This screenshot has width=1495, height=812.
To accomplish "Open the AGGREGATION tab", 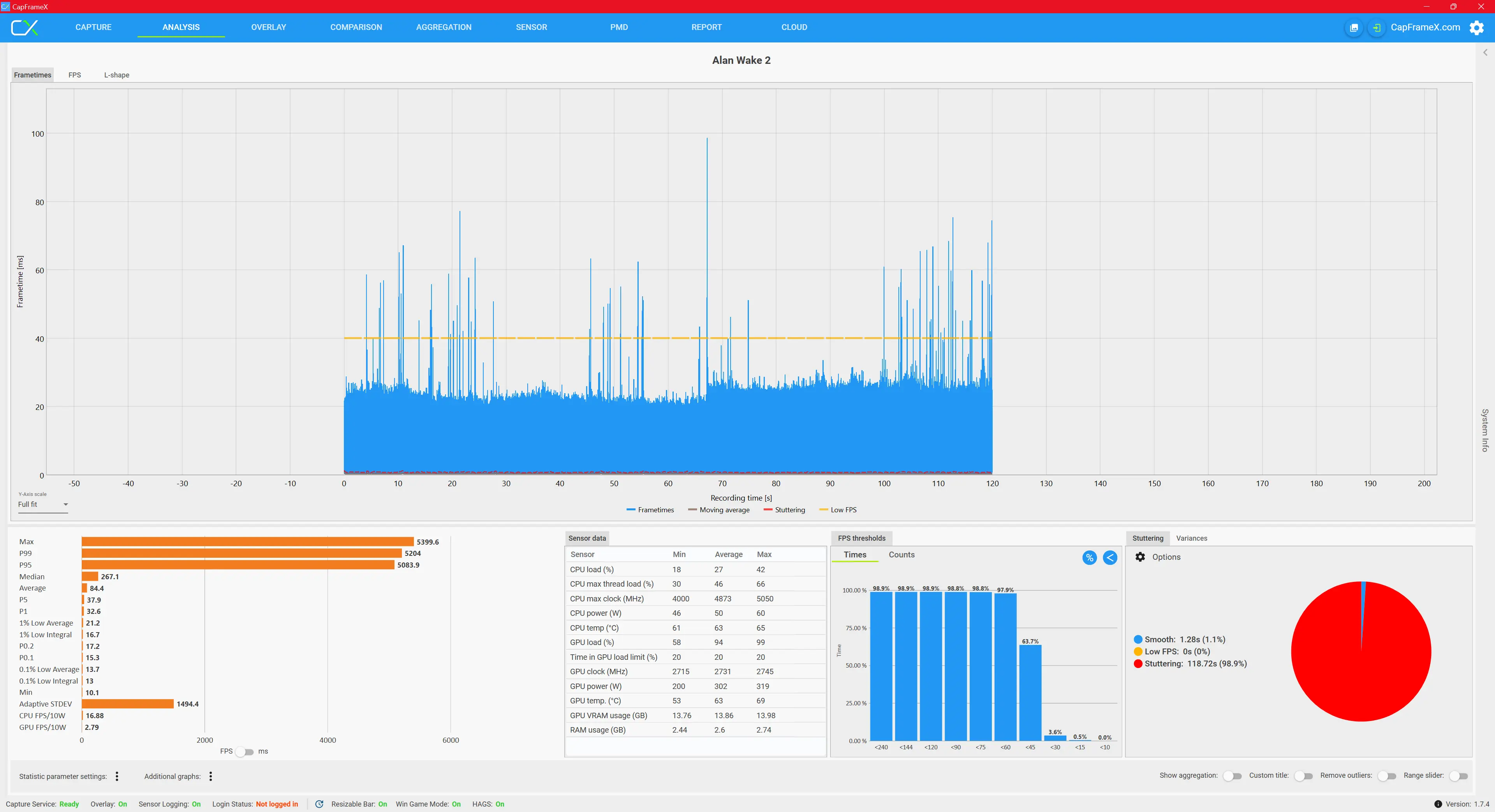I will point(444,27).
